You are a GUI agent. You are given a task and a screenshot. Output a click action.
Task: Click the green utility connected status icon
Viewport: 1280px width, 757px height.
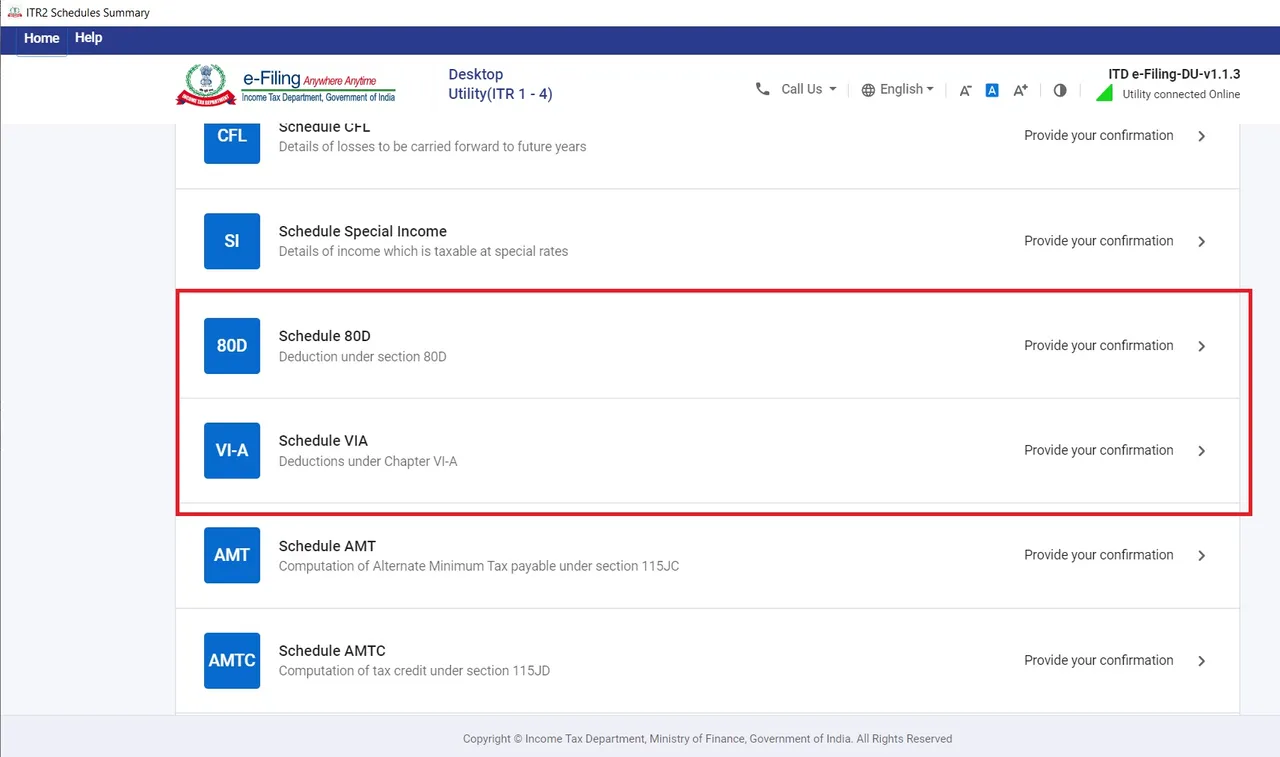click(1105, 93)
